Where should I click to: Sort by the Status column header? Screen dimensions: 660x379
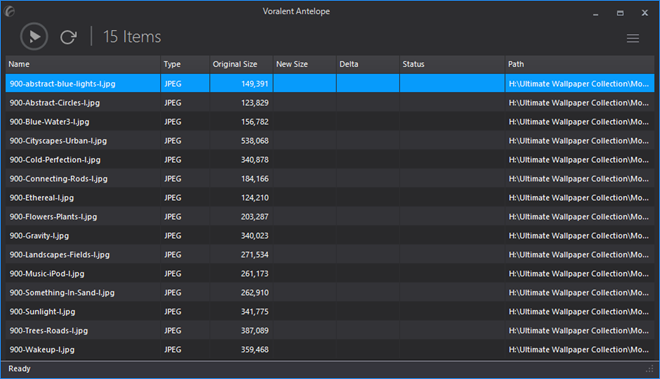coord(452,64)
